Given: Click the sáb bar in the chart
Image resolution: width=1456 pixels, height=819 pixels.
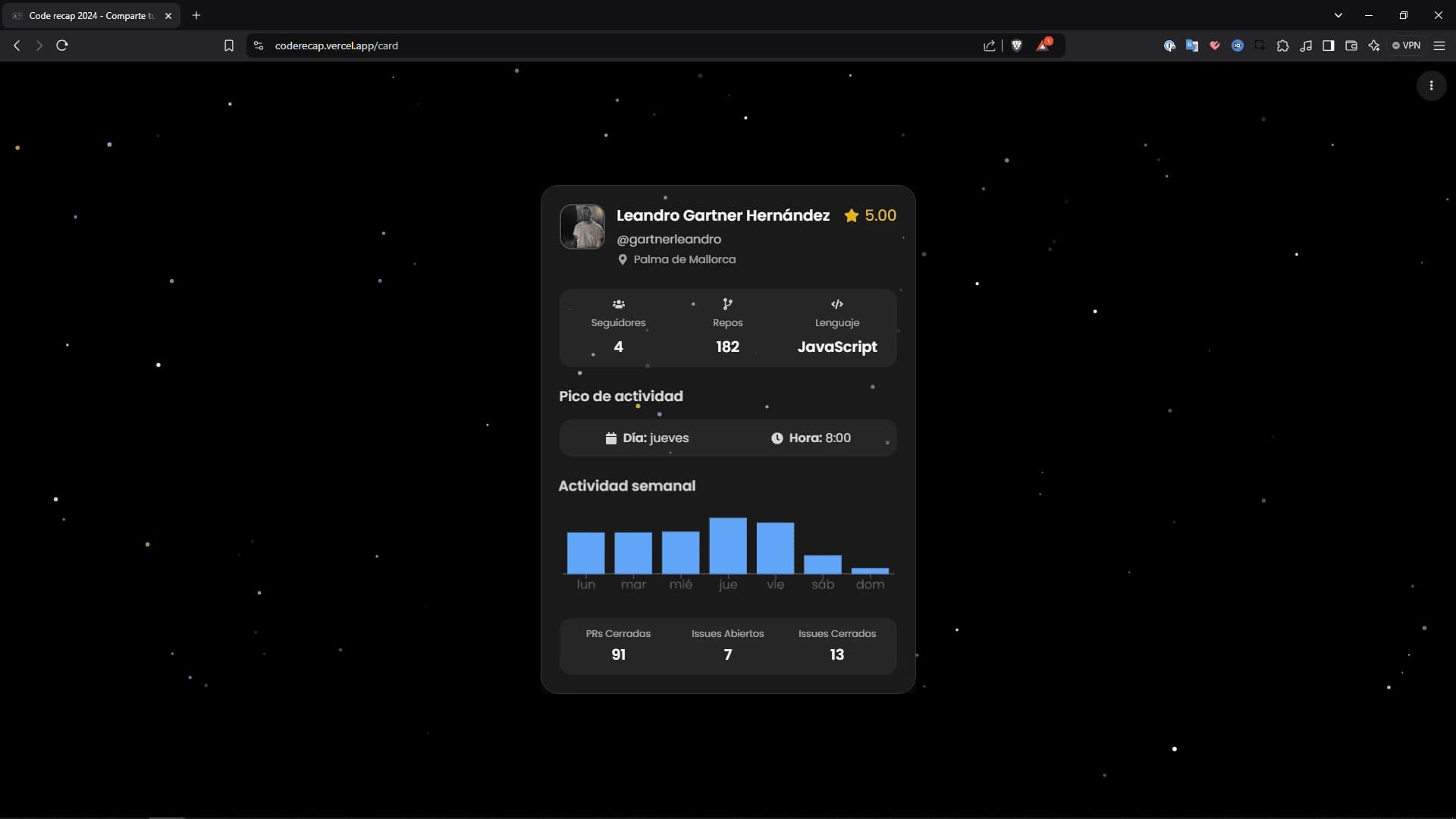Looking at the screenshot, I should pos(822,564).
